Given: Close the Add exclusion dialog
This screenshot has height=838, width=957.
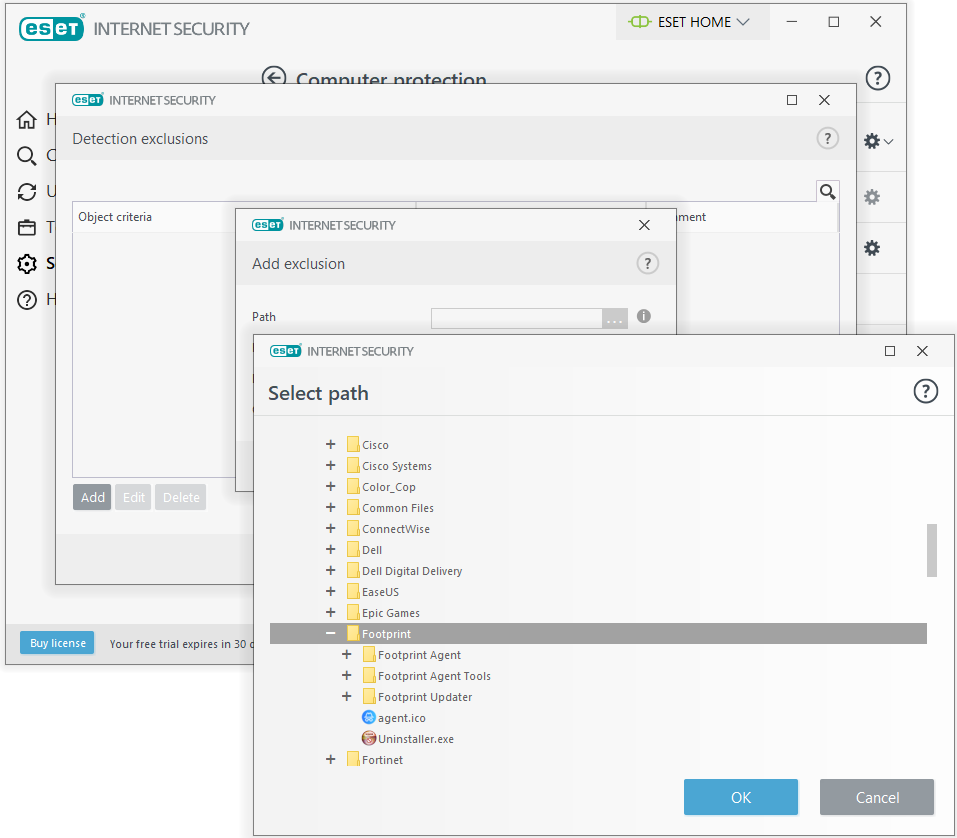Looking at the screenshot, I should pyautogui.click(x=644, y=225).
